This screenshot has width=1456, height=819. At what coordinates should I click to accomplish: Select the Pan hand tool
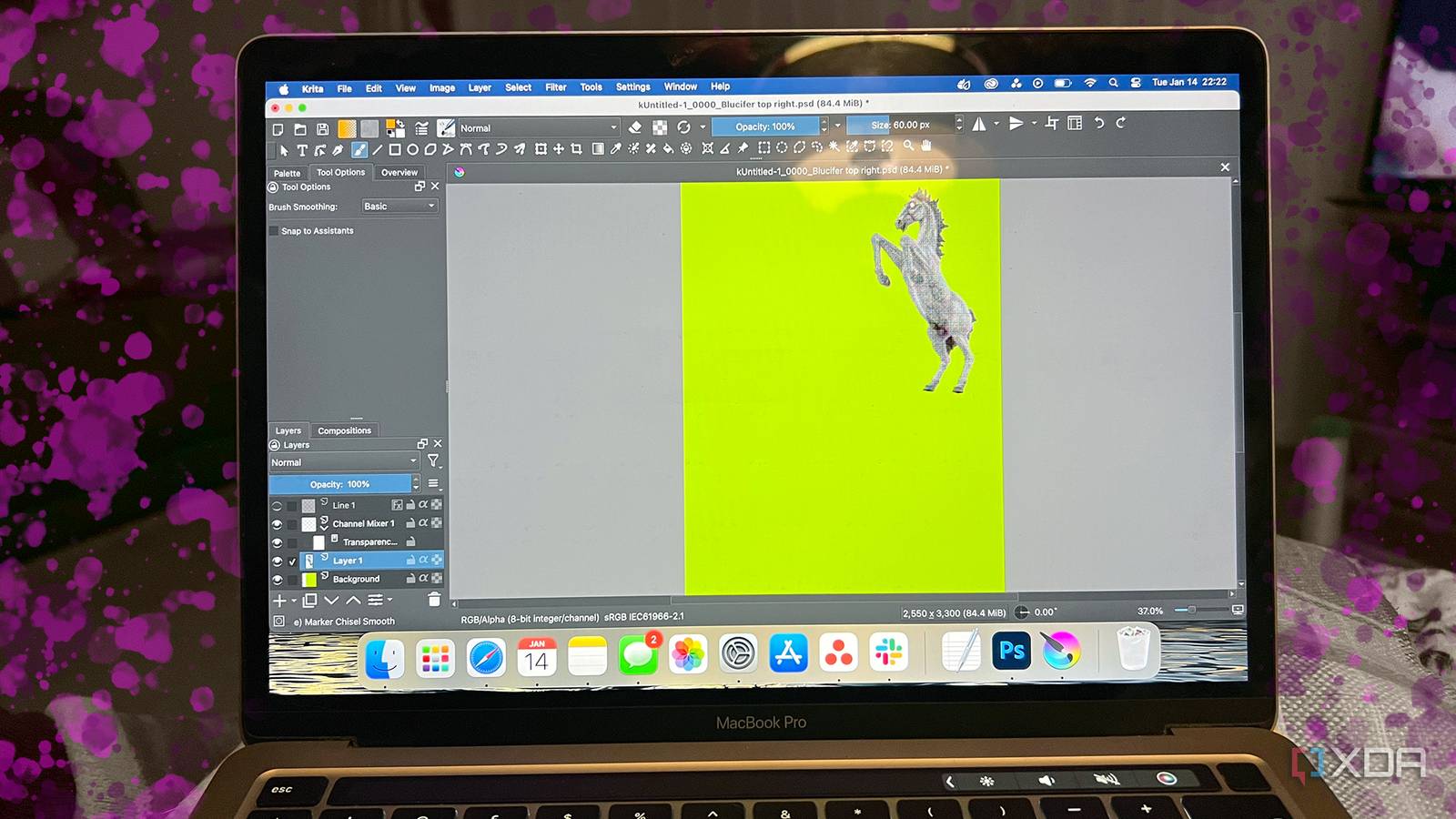coord(926,146)
